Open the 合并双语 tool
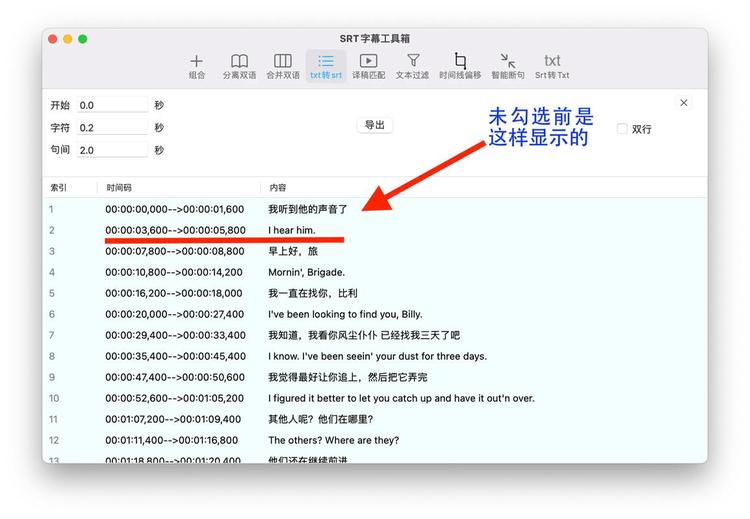This screenshot has width=750, height=519. [283, 66]
